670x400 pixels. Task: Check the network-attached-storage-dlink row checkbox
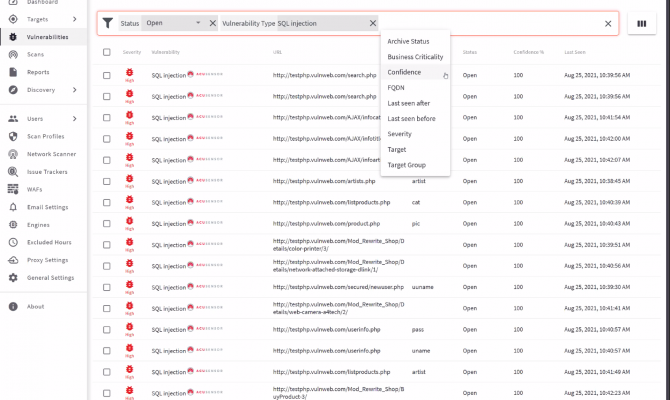tap(106, 266)
